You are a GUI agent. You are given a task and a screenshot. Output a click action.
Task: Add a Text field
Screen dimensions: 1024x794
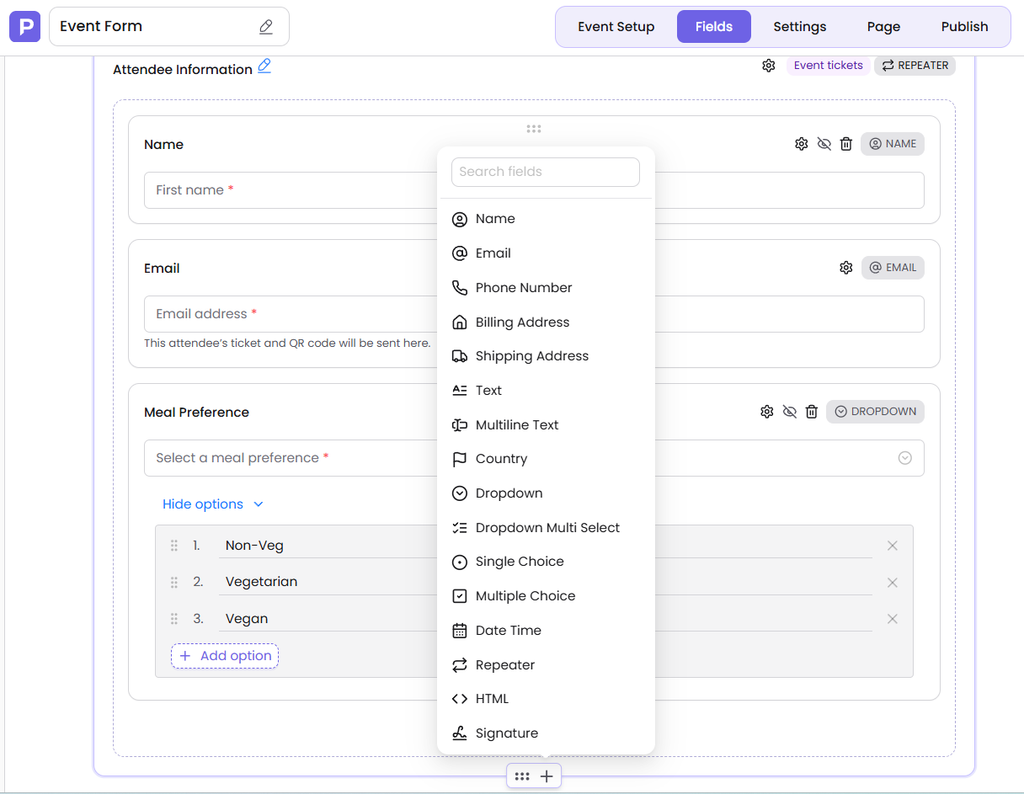[x=546, y=390]
